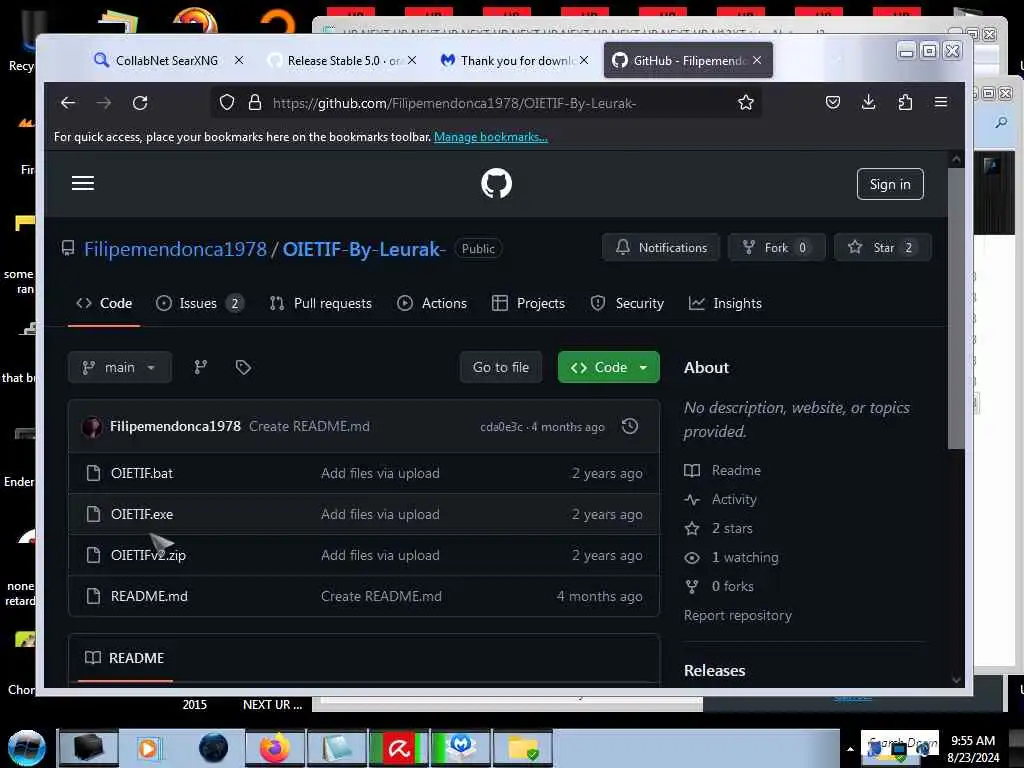Open the Insights tab
This screenshot has height=768, width=1024.
pos(725,304)
